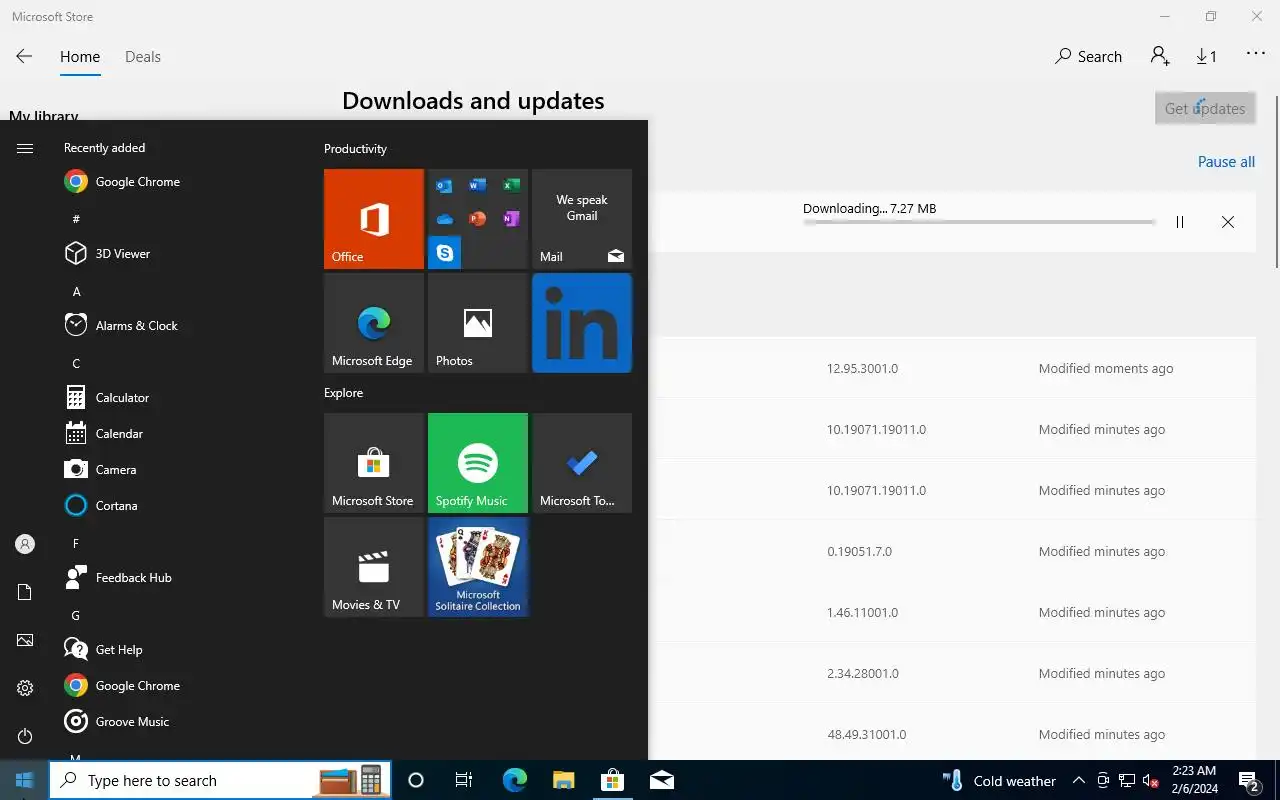Screen dimensions: 1280x800
Task: Show hidden system tray icons
Action: coord(1078,781)
